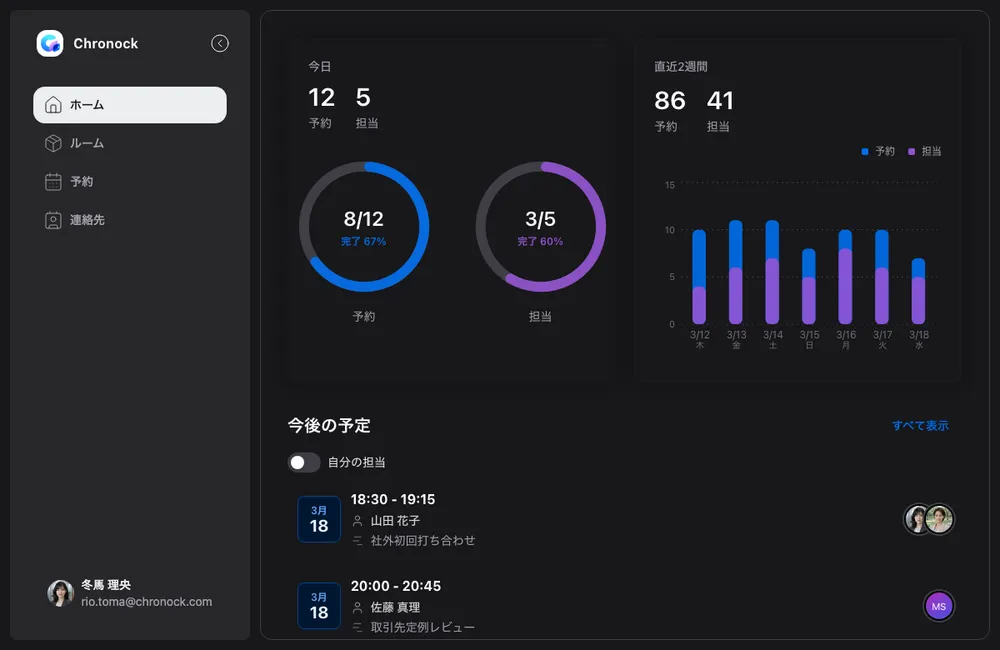This screenshot has height=650, width=1000.
Task: Click the MS avatar badge
Action: point(938,606)
